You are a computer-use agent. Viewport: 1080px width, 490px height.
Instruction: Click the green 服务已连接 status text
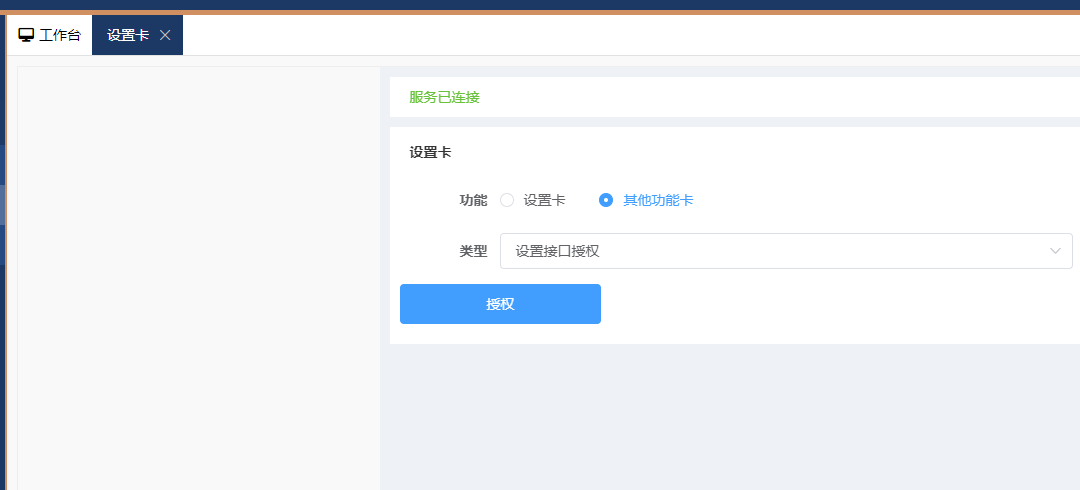click(x=444, y=97)
